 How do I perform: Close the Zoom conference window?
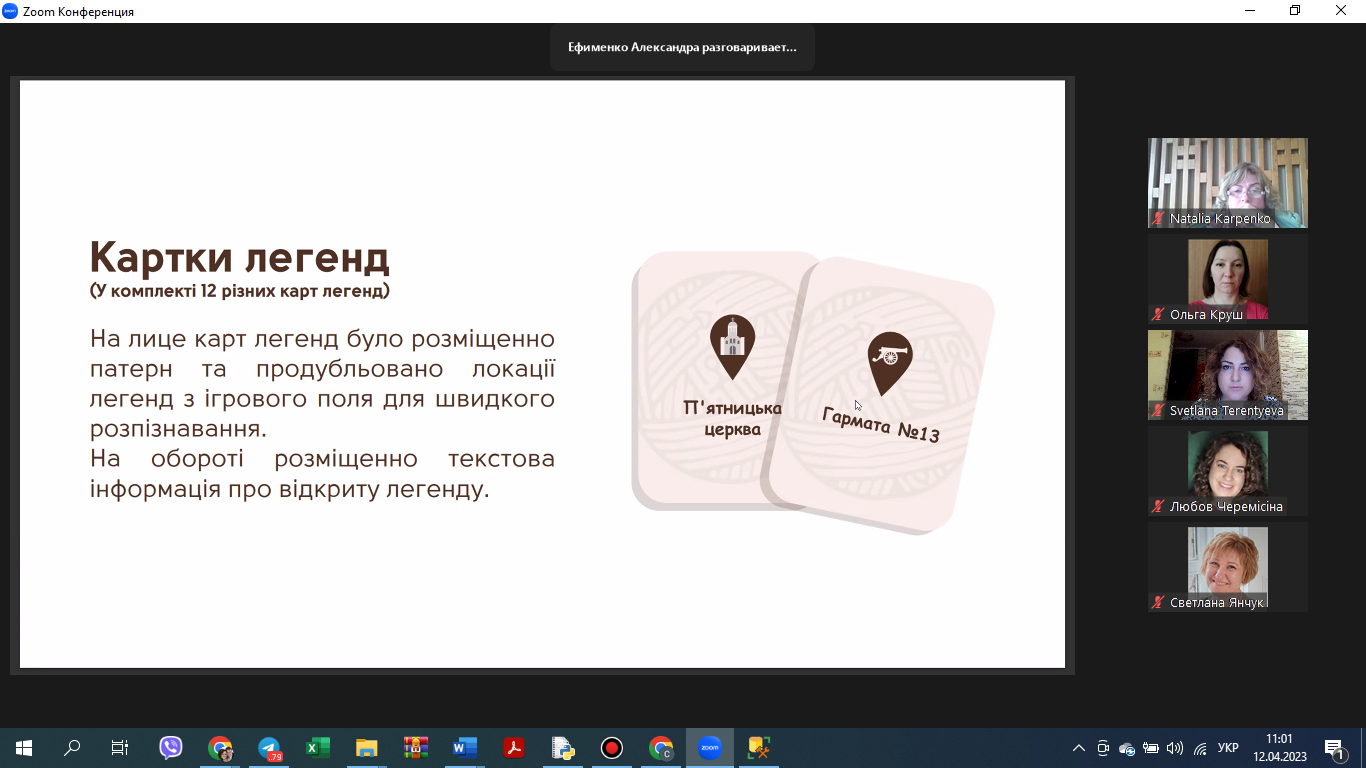pyautogui.click(x=1342, y=11)
